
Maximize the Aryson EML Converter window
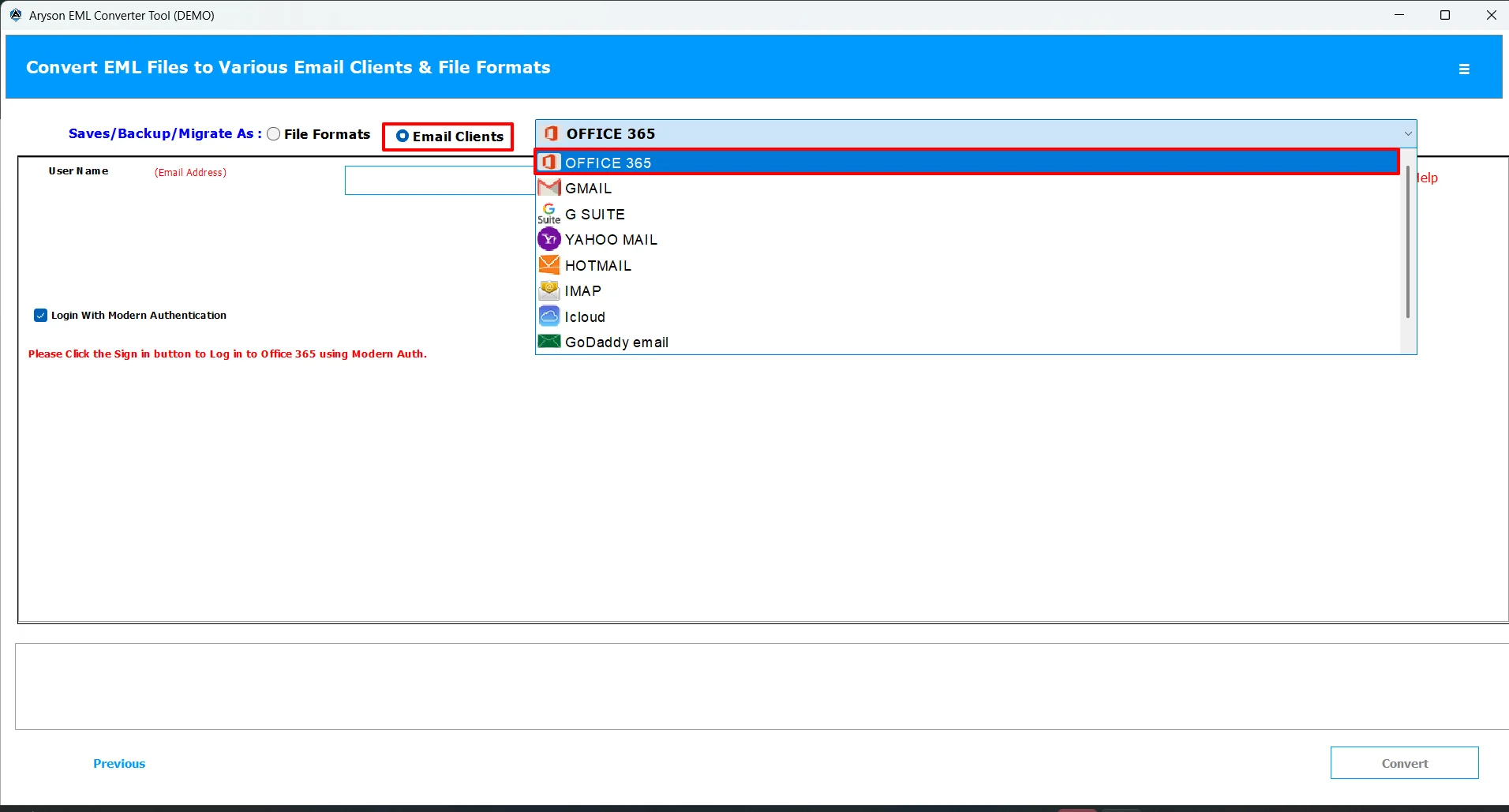click(x=1445, y=15)
